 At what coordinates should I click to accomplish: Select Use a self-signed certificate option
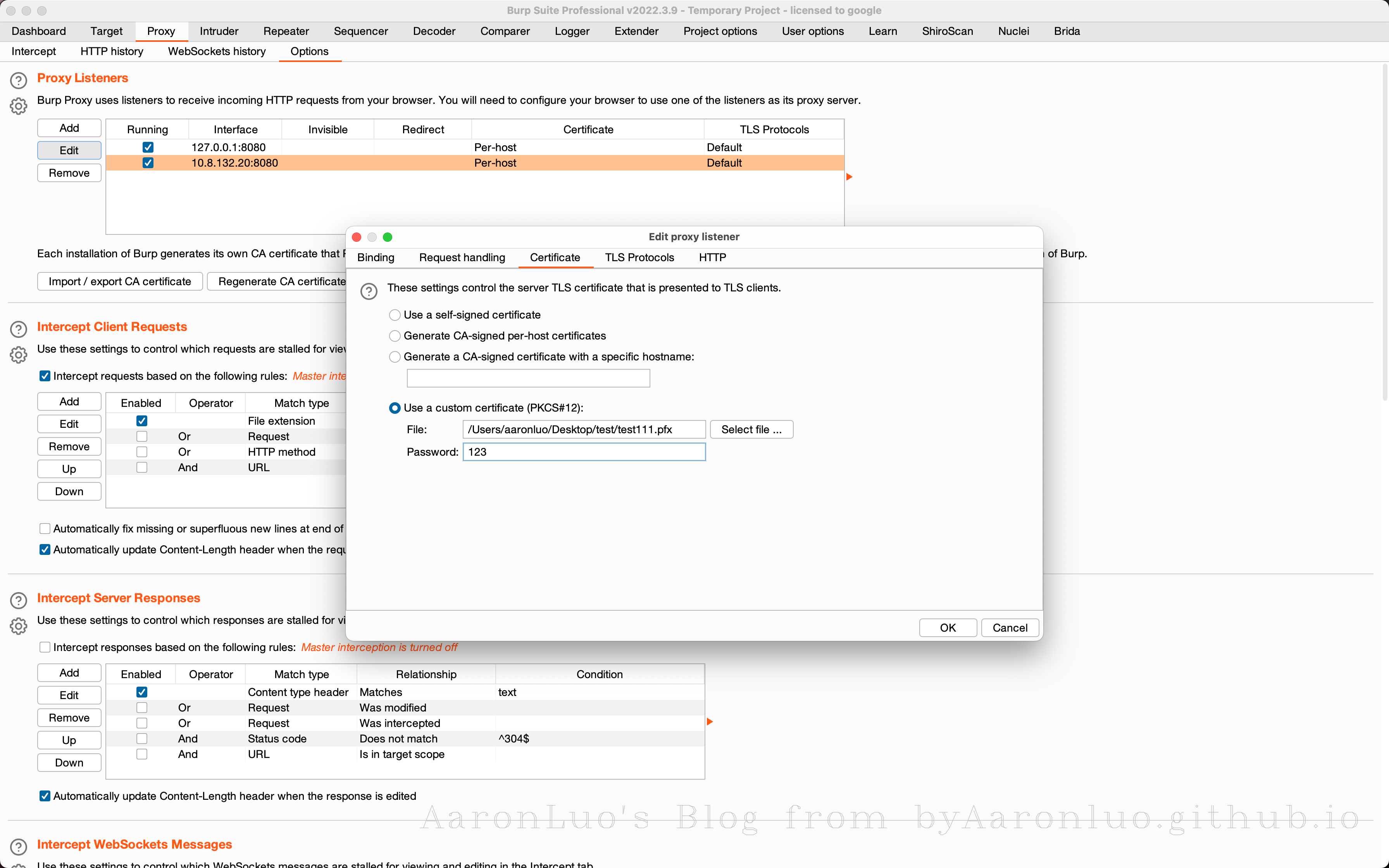click(395, 315)
